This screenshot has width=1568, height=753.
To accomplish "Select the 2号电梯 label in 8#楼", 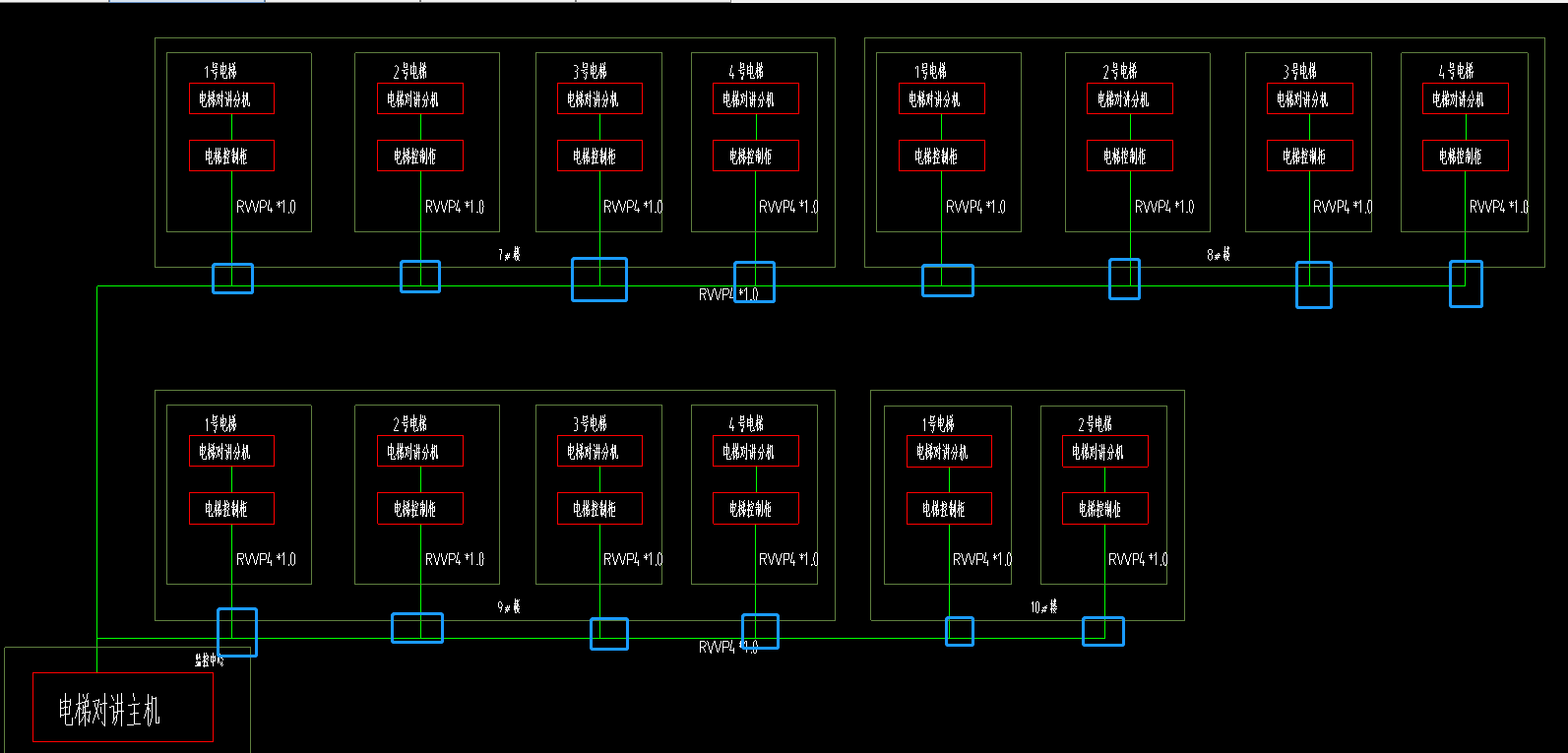I will (x=1119, y=71).
